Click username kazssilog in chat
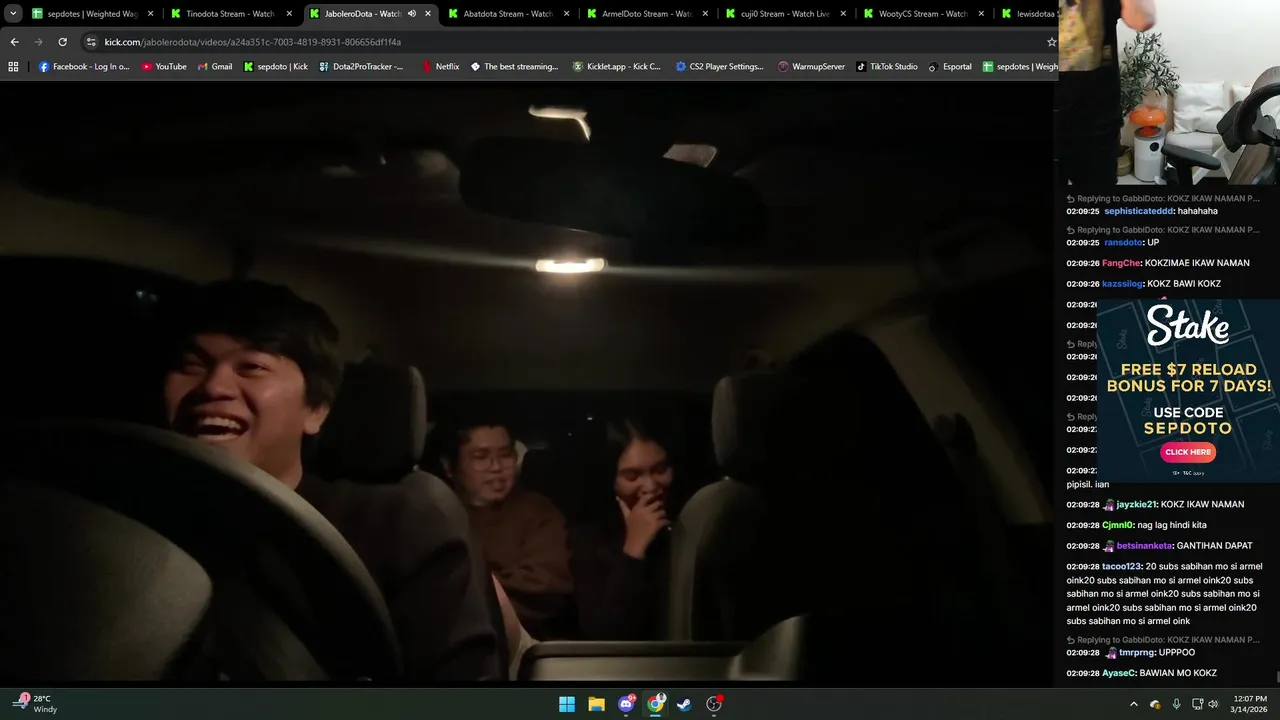This screenshot has height=720, width=1280. click(1122, 284)
